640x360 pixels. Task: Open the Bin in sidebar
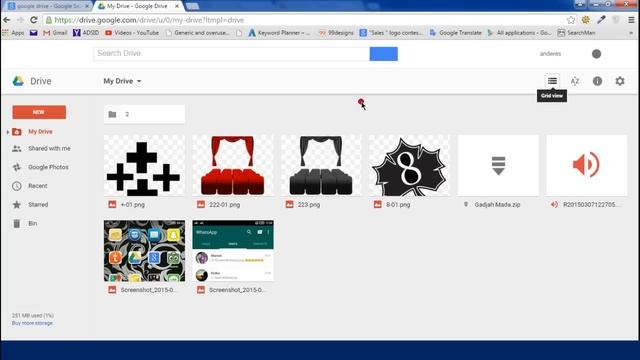click(x=32, y=224)
